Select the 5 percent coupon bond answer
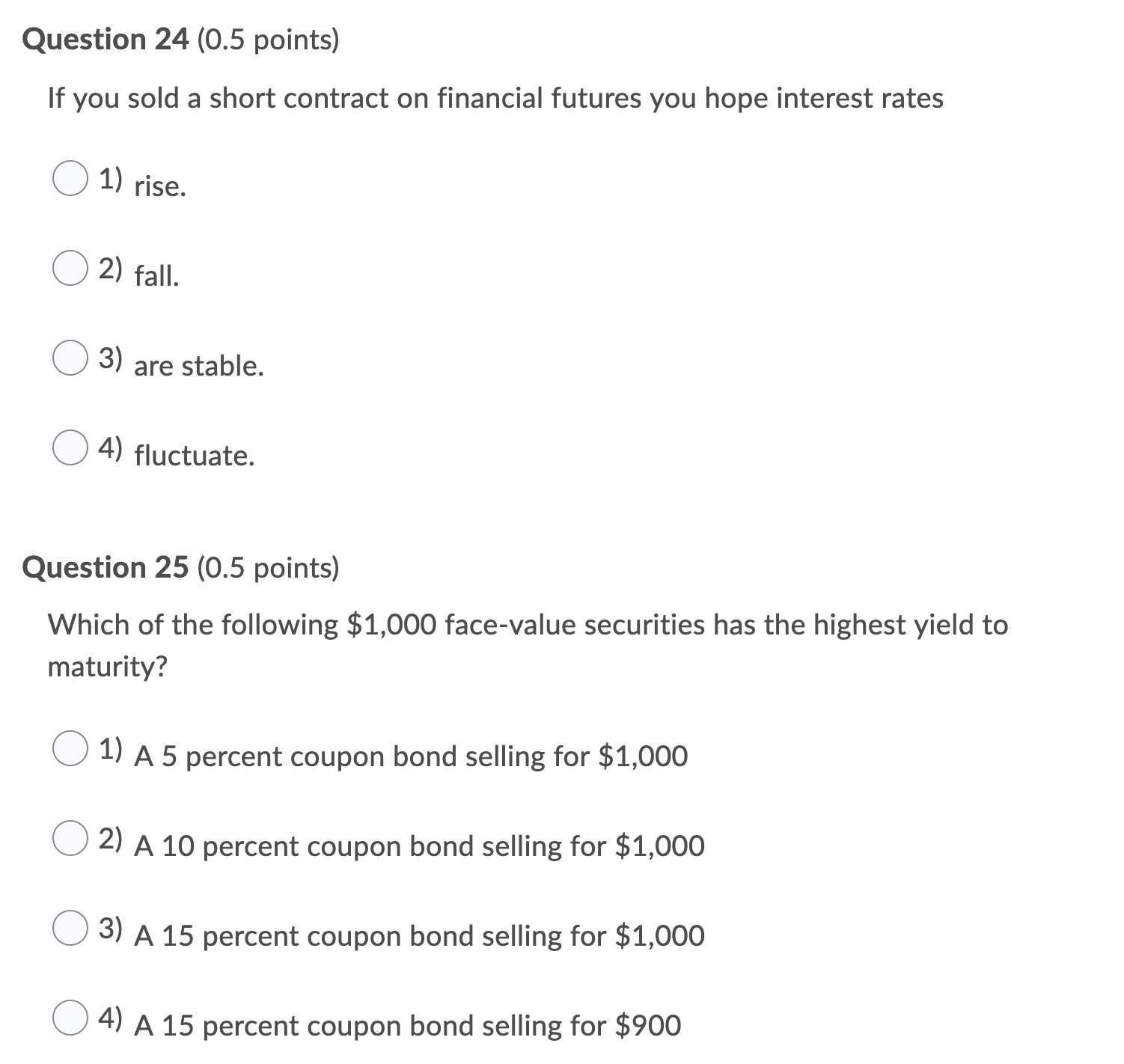Screen dimensions: 1124x1064 71,747
